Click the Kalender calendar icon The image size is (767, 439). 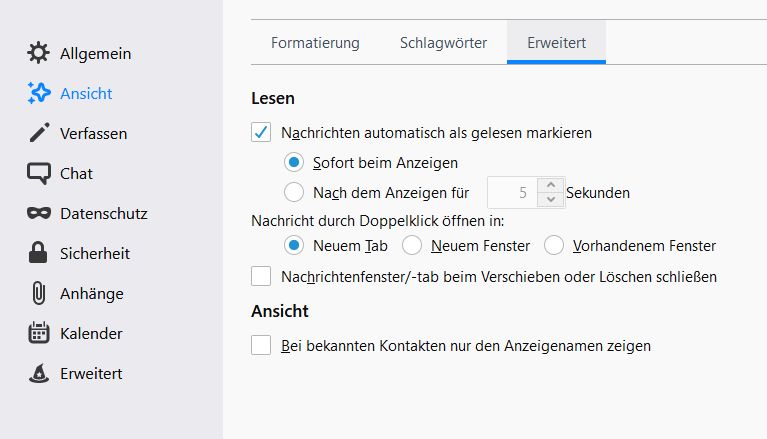[x=38, y=333]
